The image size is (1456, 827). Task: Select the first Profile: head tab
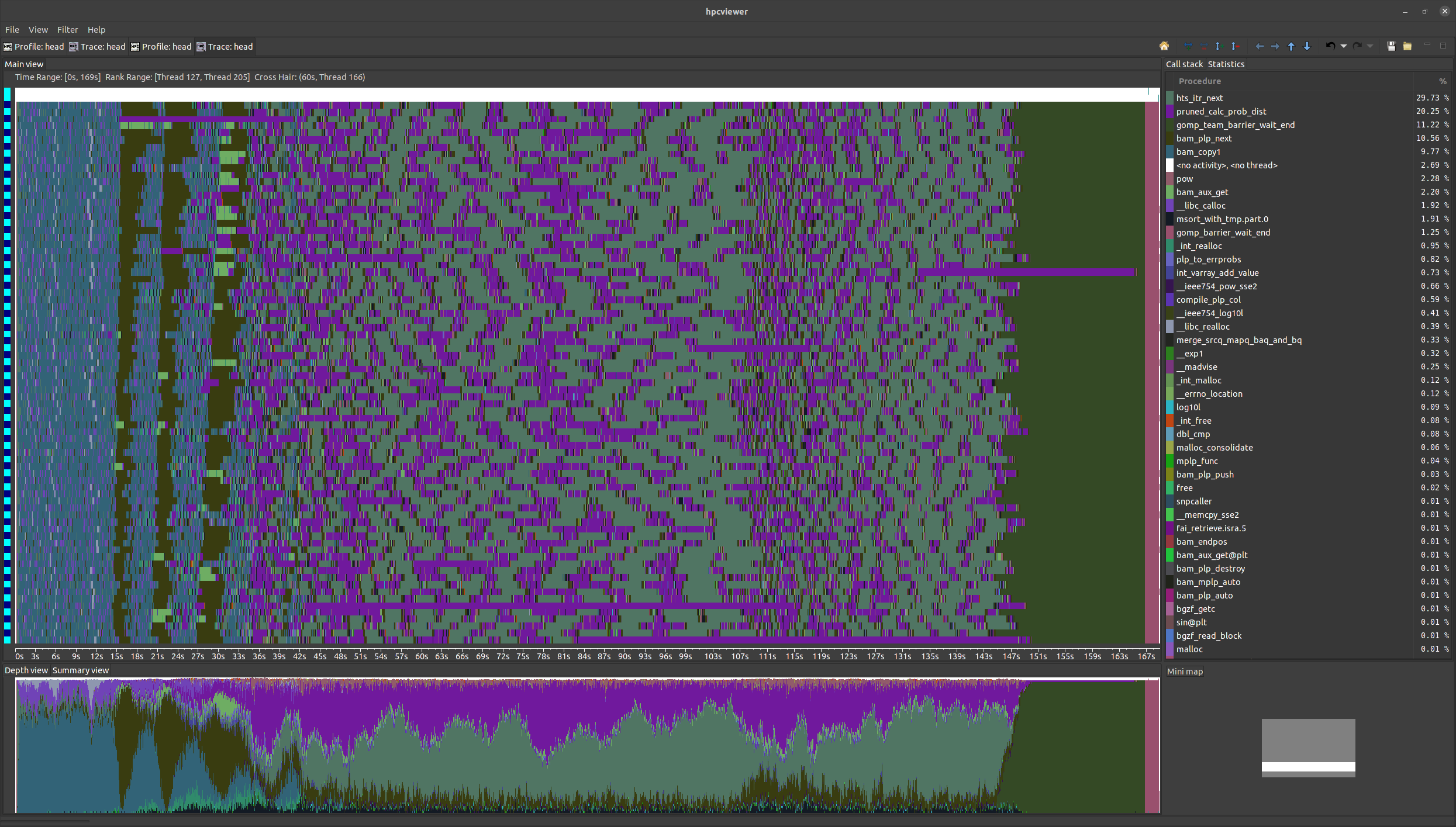pyautogui.click(x=34, y=47)
